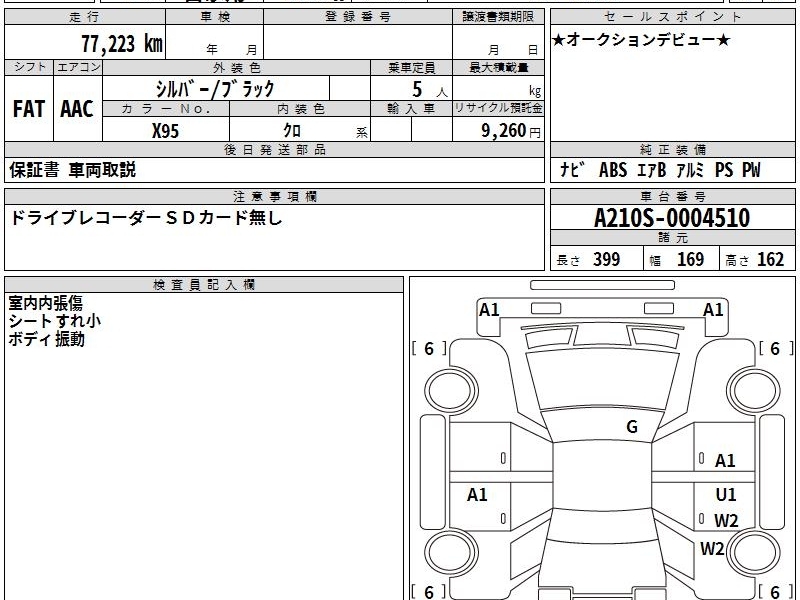Screen dimensions: 800x600
Task: Click the 輸入車 header
Action: pyautogui.click(x=411, y=109)
